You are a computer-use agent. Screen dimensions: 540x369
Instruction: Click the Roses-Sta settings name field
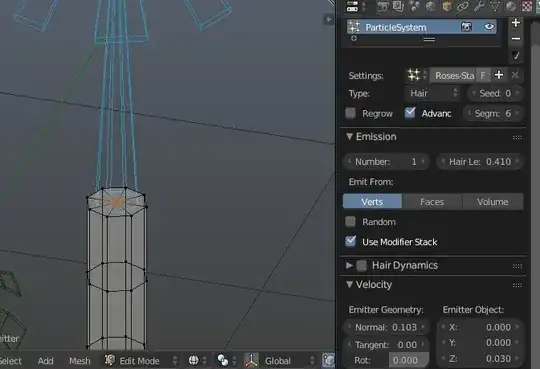tap(453, 75)
